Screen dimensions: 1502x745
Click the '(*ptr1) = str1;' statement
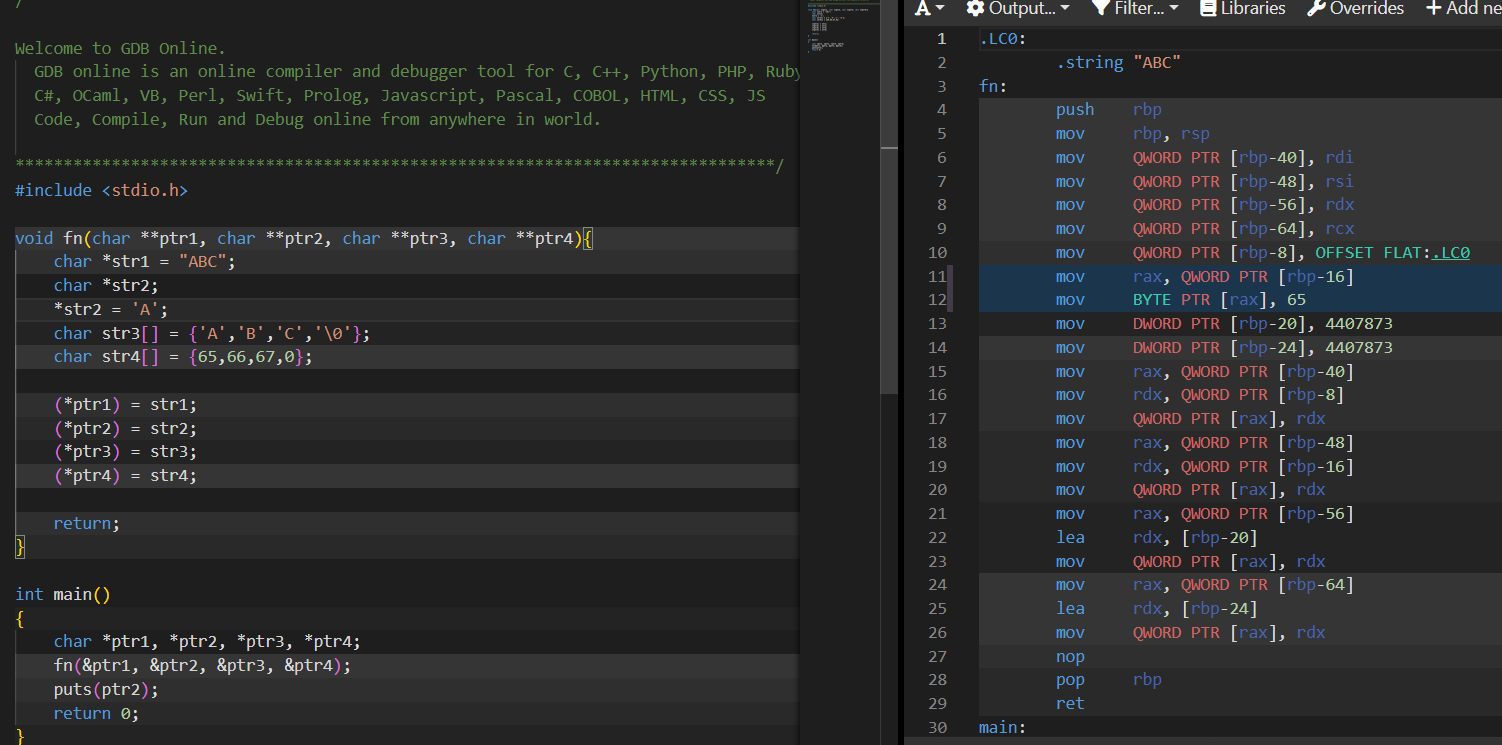coord(126,405)
